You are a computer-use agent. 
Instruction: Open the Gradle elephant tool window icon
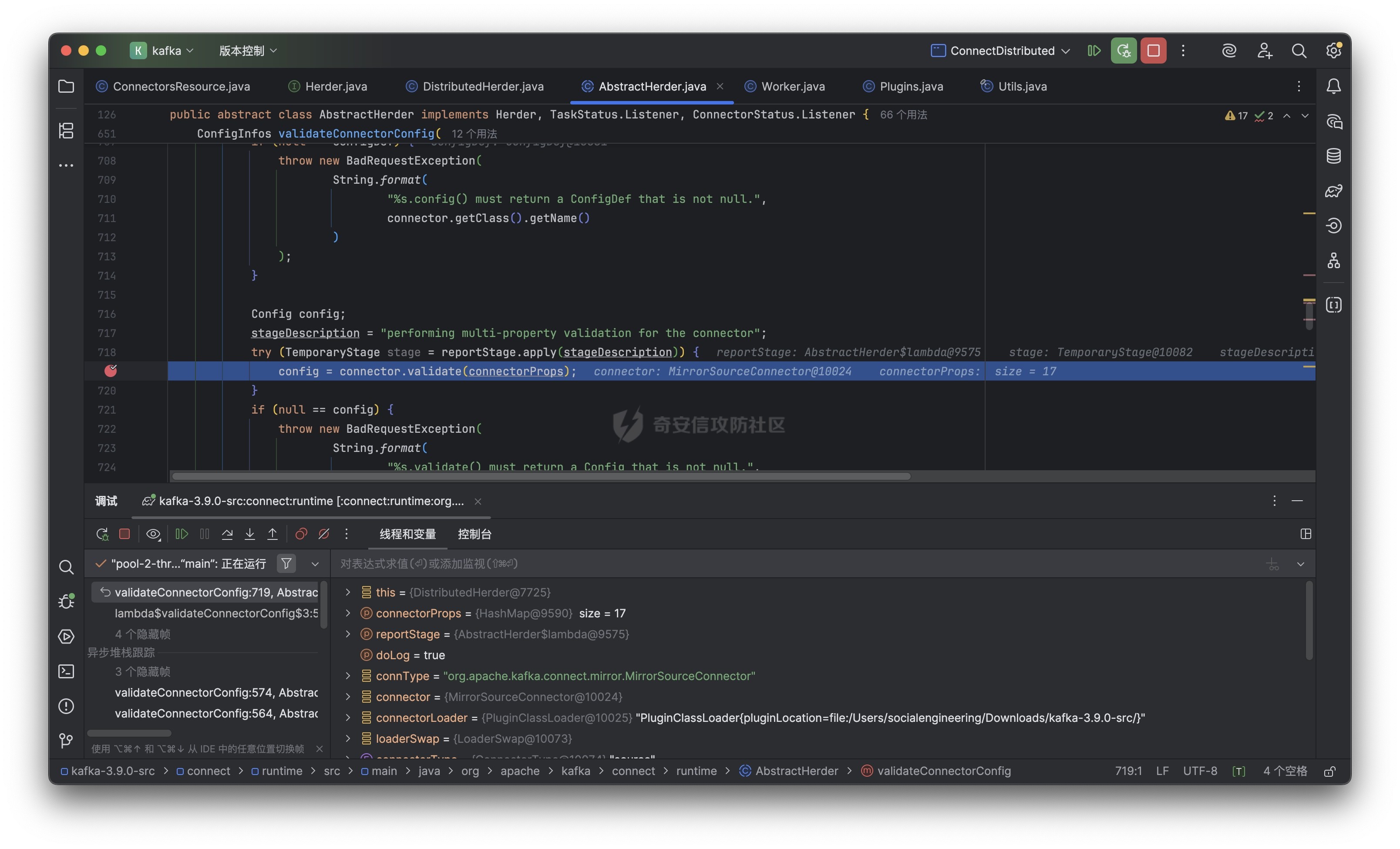click(1333, 191)
